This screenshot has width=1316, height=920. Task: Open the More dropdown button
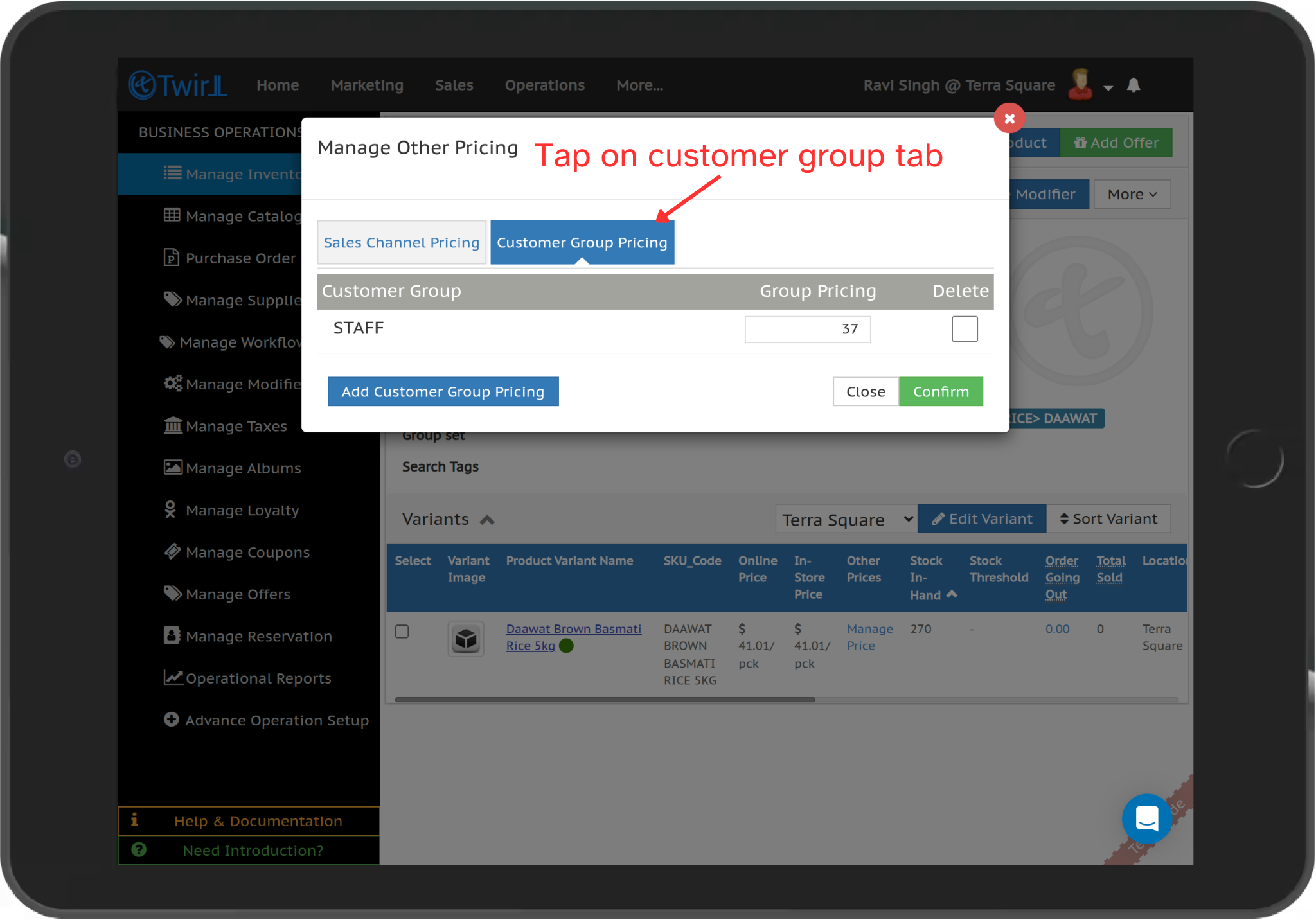point(1132,194)
